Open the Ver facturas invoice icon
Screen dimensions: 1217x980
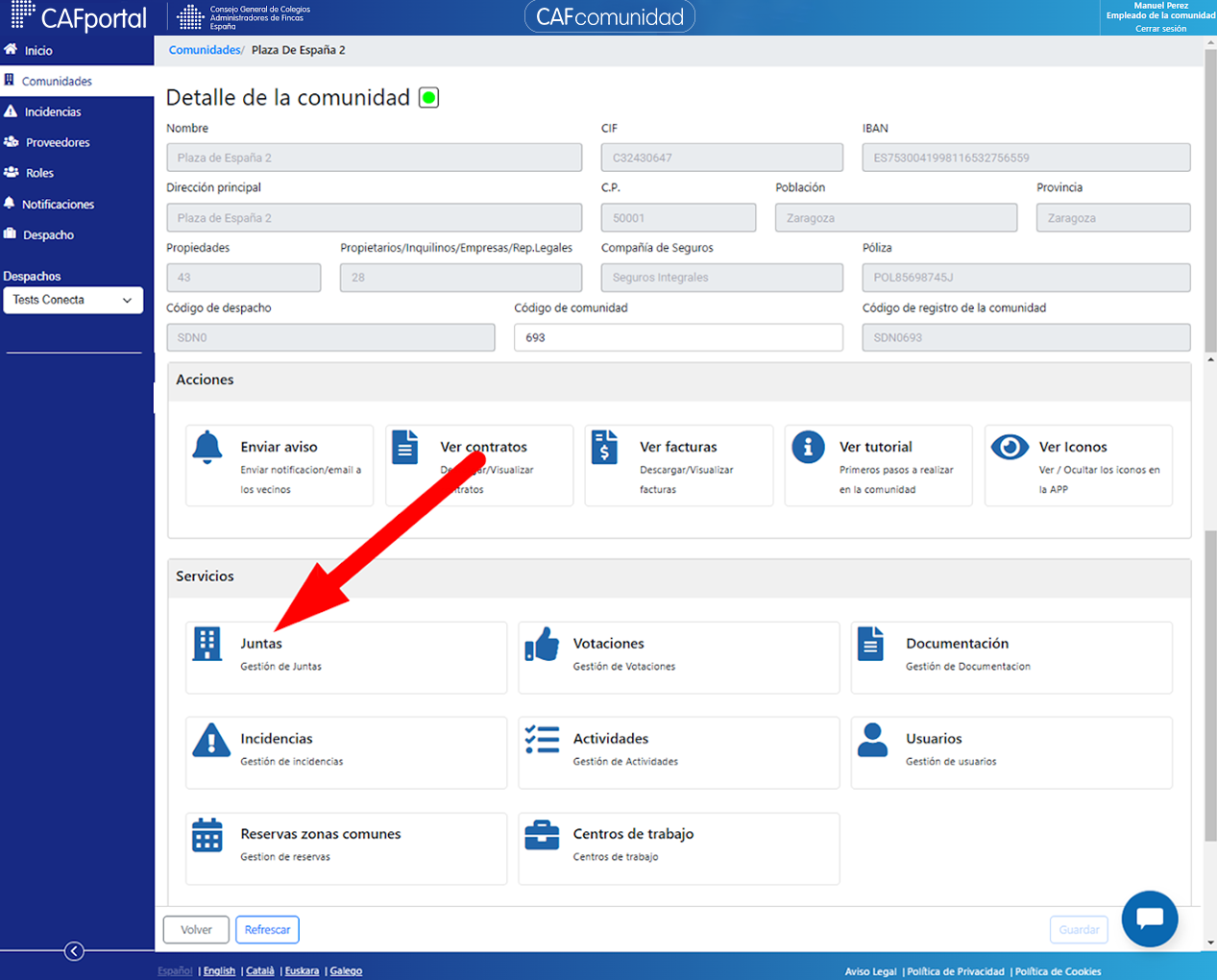pyautogui.click(x=604, y=448)
